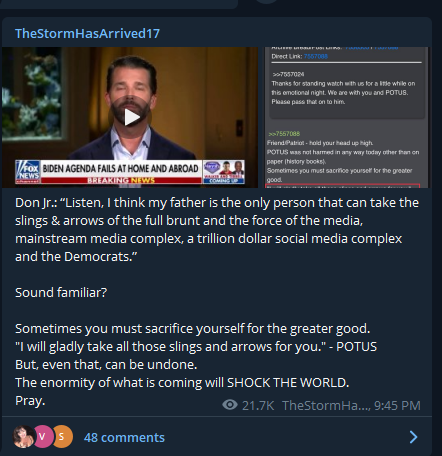
Task: Click the orange S commenter avatar
Action: [x=62, y=437]
